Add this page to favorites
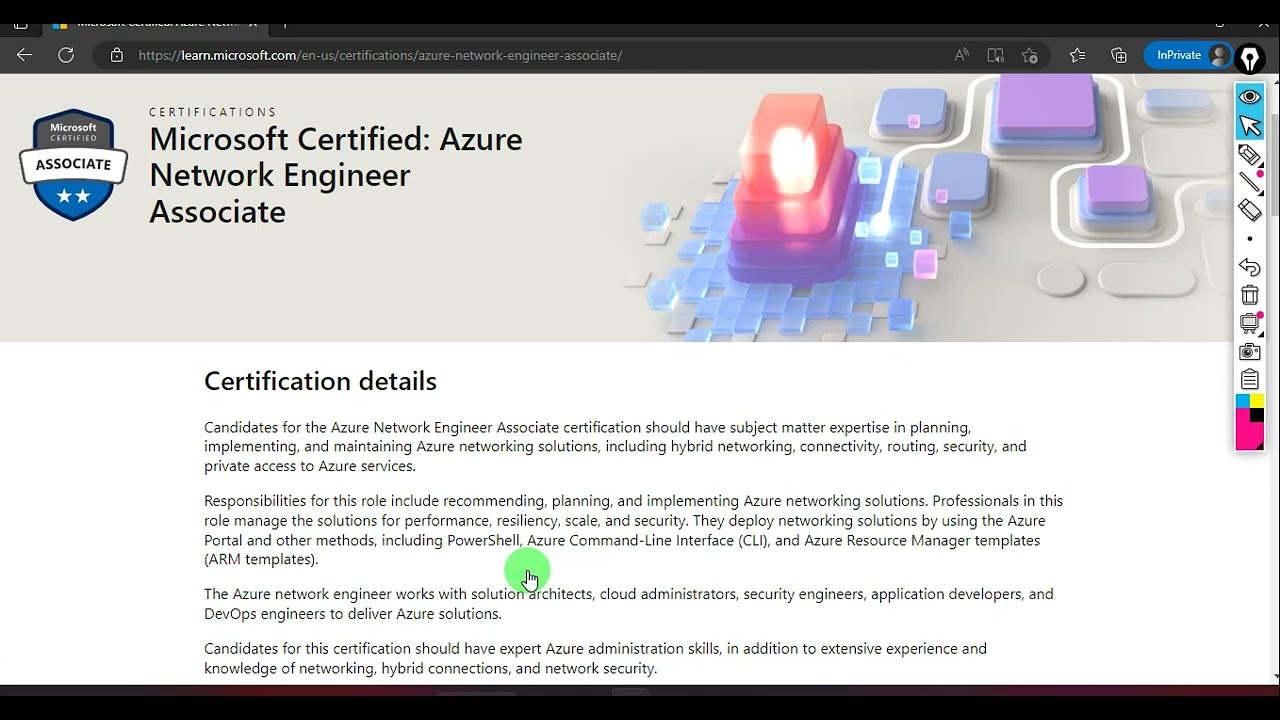The image size is (1280, 720). click(x=1029, y=55)
